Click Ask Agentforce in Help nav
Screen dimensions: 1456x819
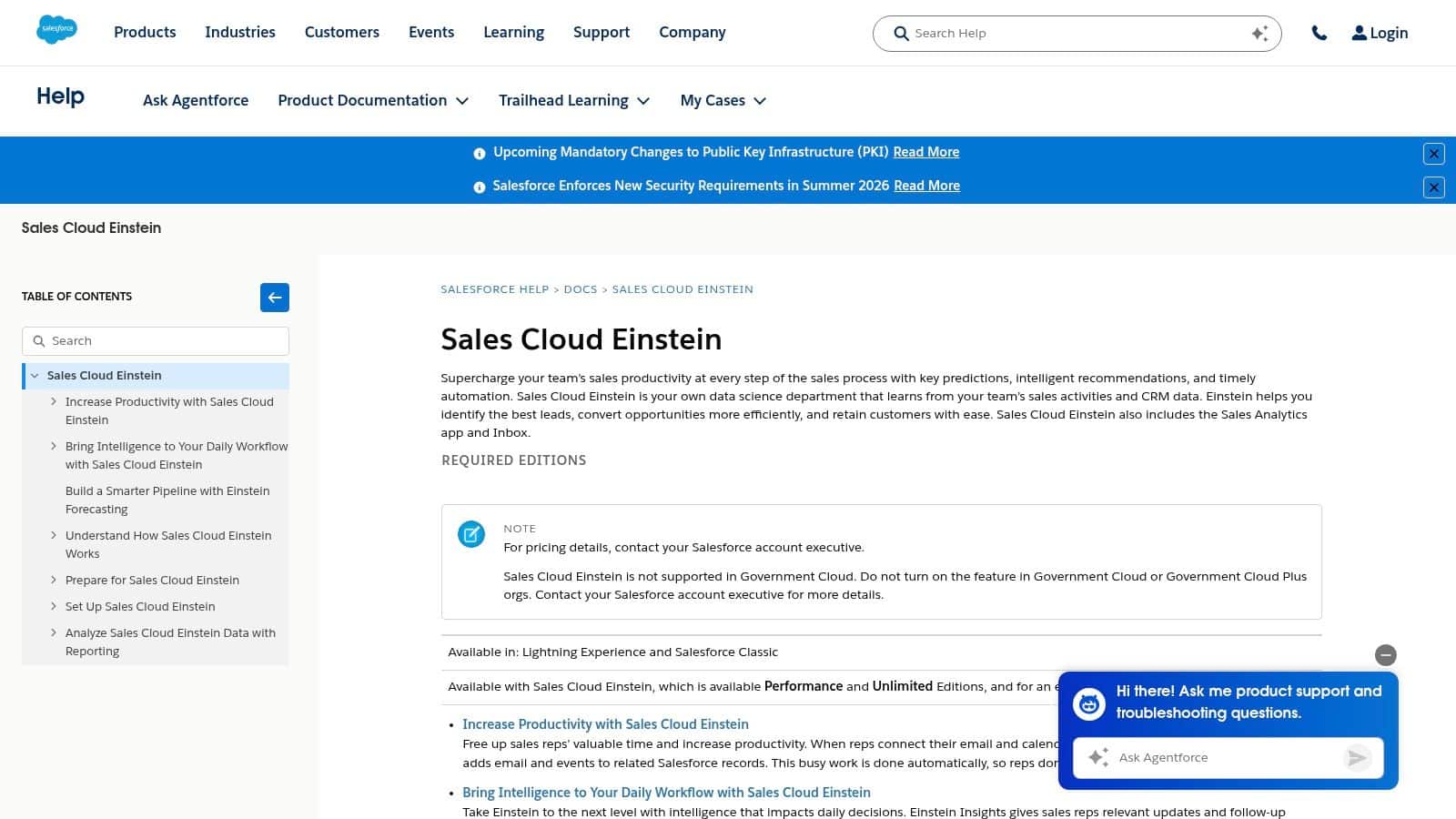point(196,100)
